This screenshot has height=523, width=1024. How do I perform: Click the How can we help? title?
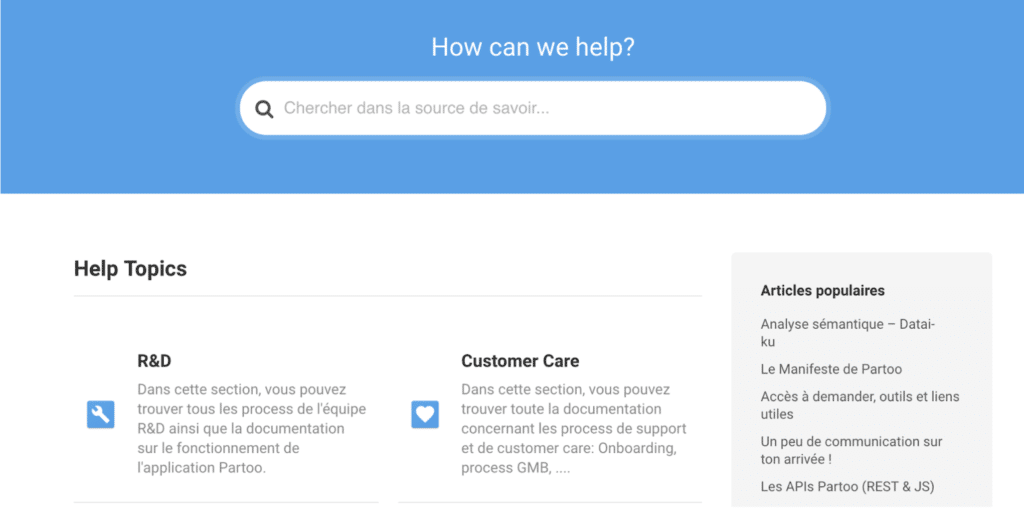pyautogui.click(x=533, y=47)
